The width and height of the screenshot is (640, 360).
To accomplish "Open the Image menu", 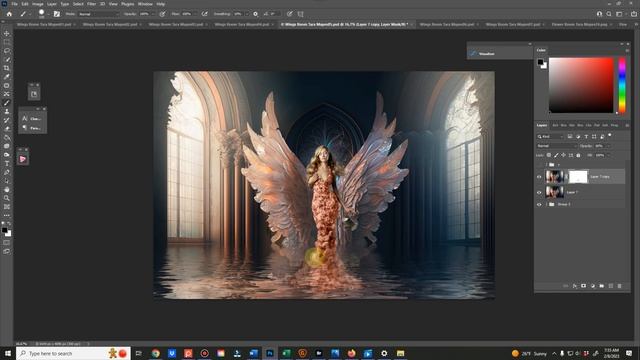I will (x=38, y=4).
